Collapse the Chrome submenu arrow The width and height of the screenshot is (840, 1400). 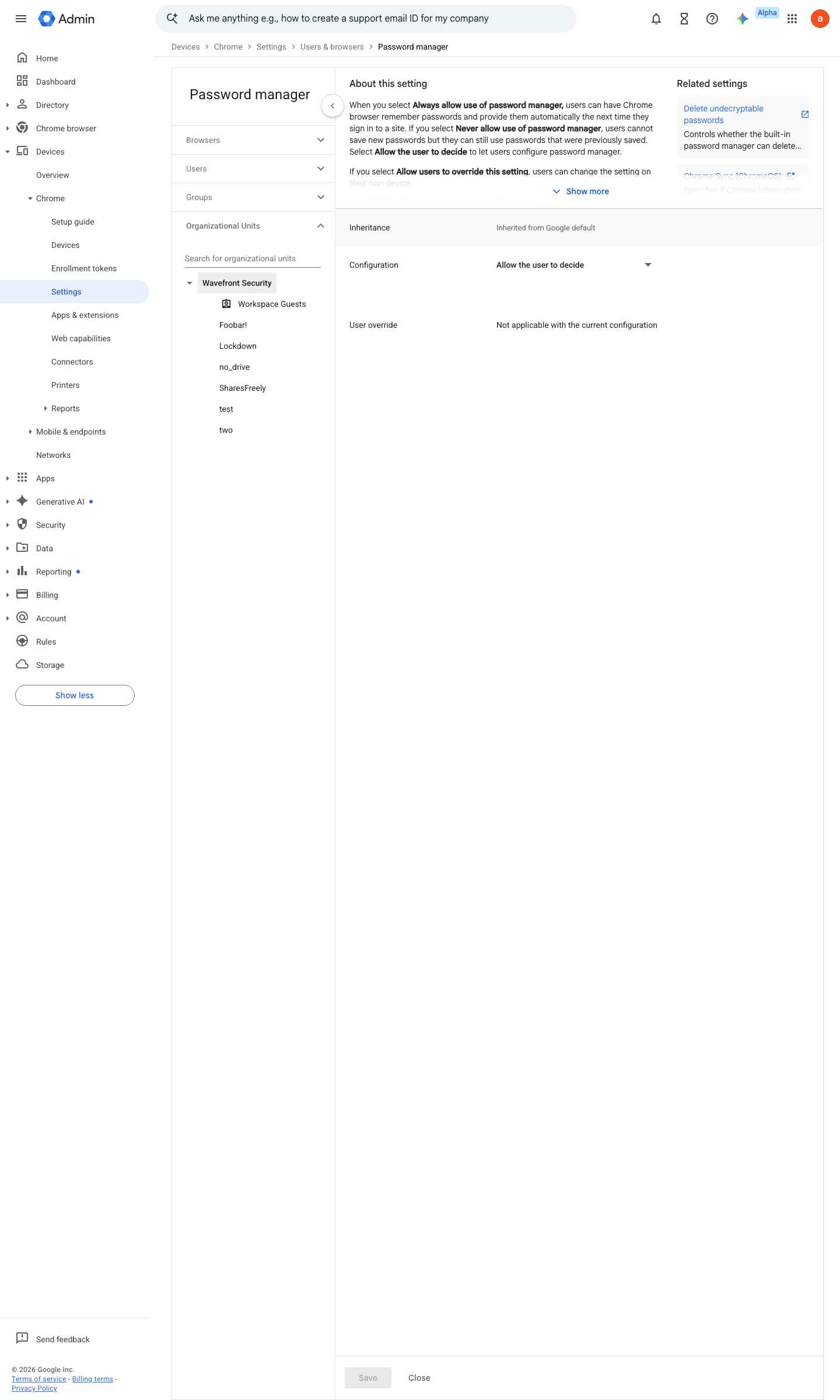click(x=30, y=198)
